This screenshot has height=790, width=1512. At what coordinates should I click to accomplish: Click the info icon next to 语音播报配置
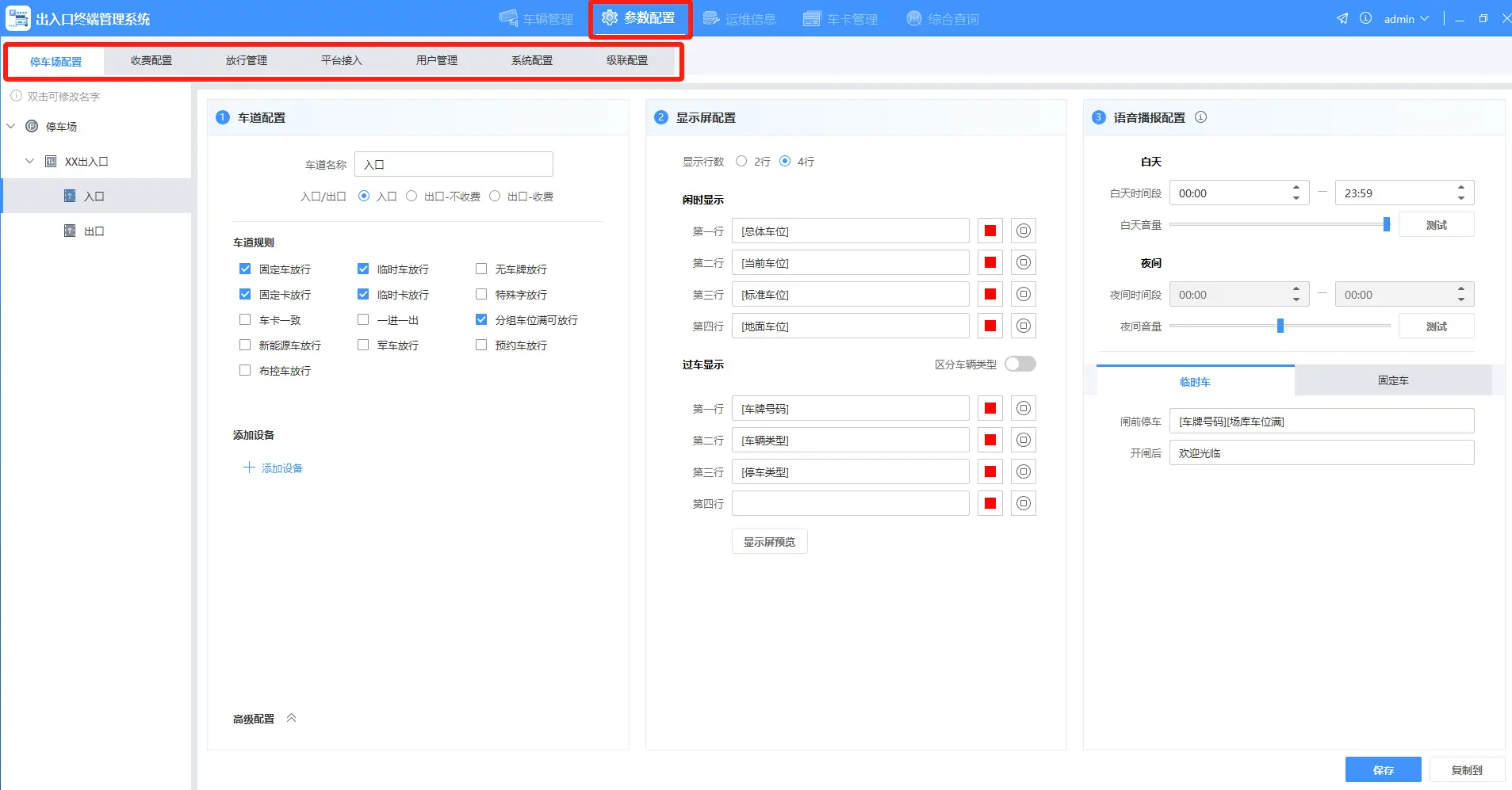[1200, 117]
